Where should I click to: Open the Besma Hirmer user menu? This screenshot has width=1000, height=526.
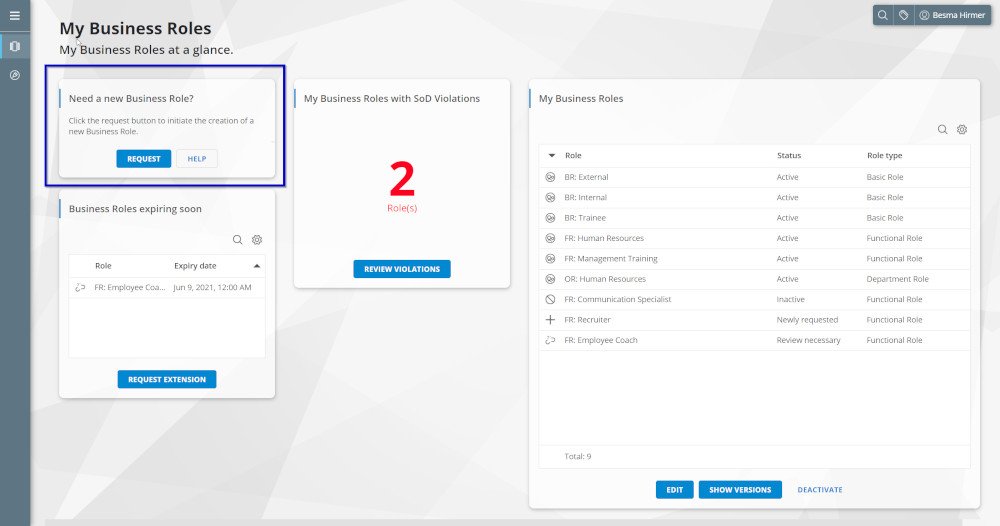(952, 15)
